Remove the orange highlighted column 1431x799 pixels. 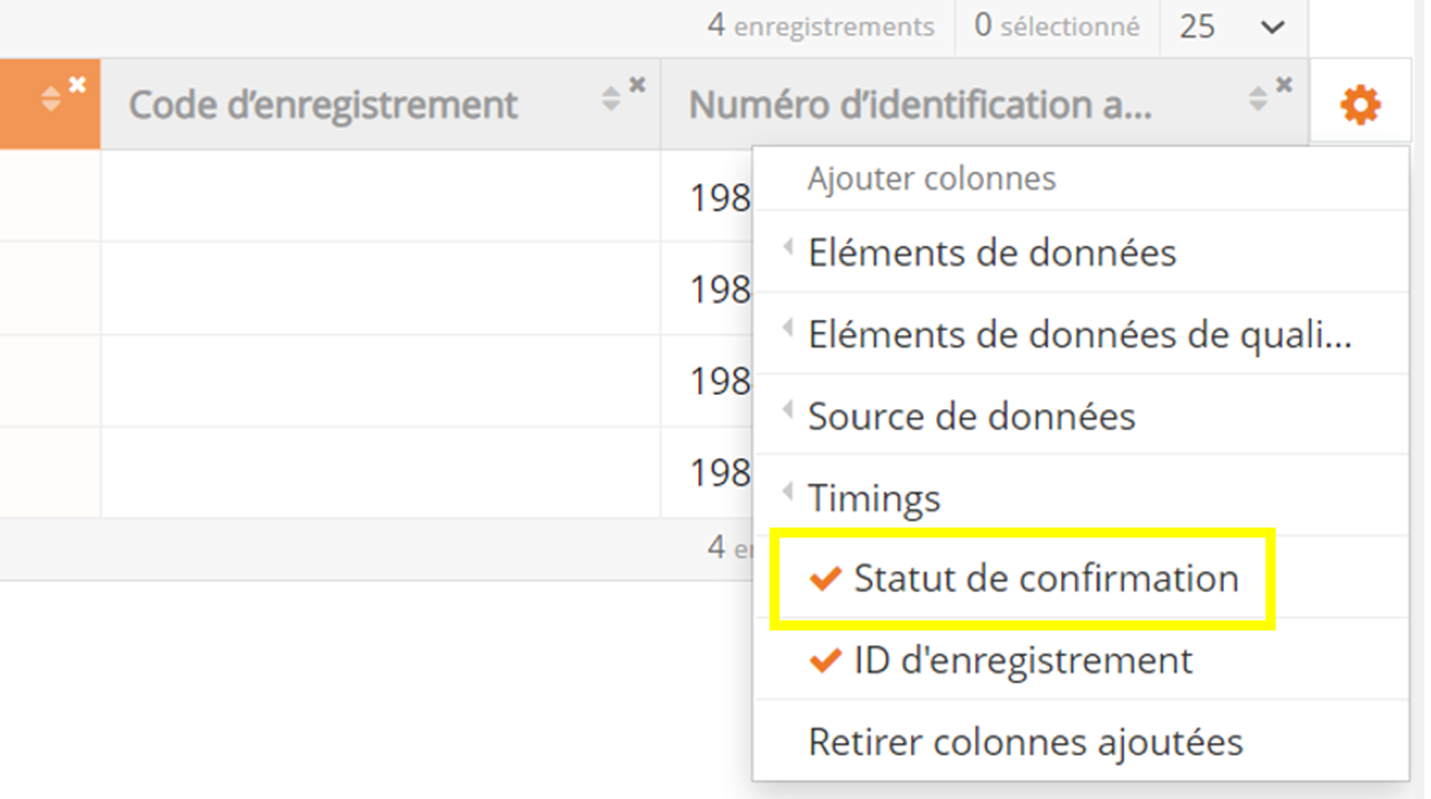point(77,86)
